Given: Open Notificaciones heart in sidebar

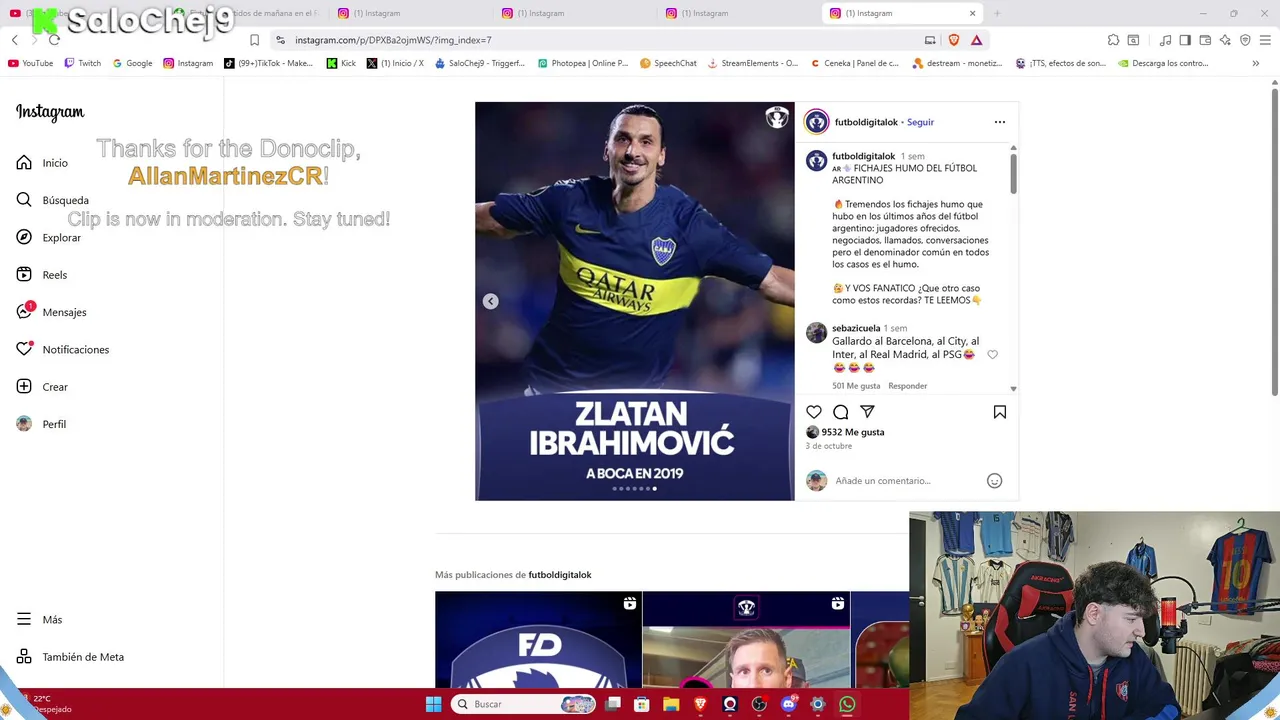Looking at the screenshot, I should [x=62, y=349].
